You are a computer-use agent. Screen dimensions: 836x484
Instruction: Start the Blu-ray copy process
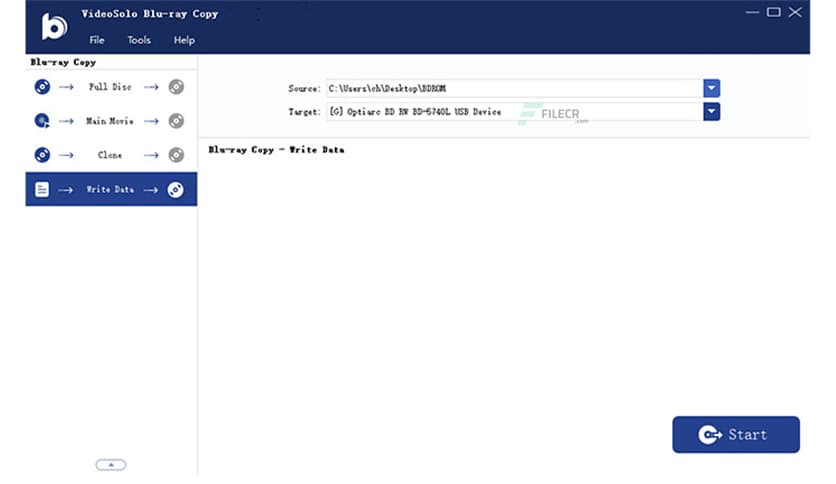click(x=736, y=435)
